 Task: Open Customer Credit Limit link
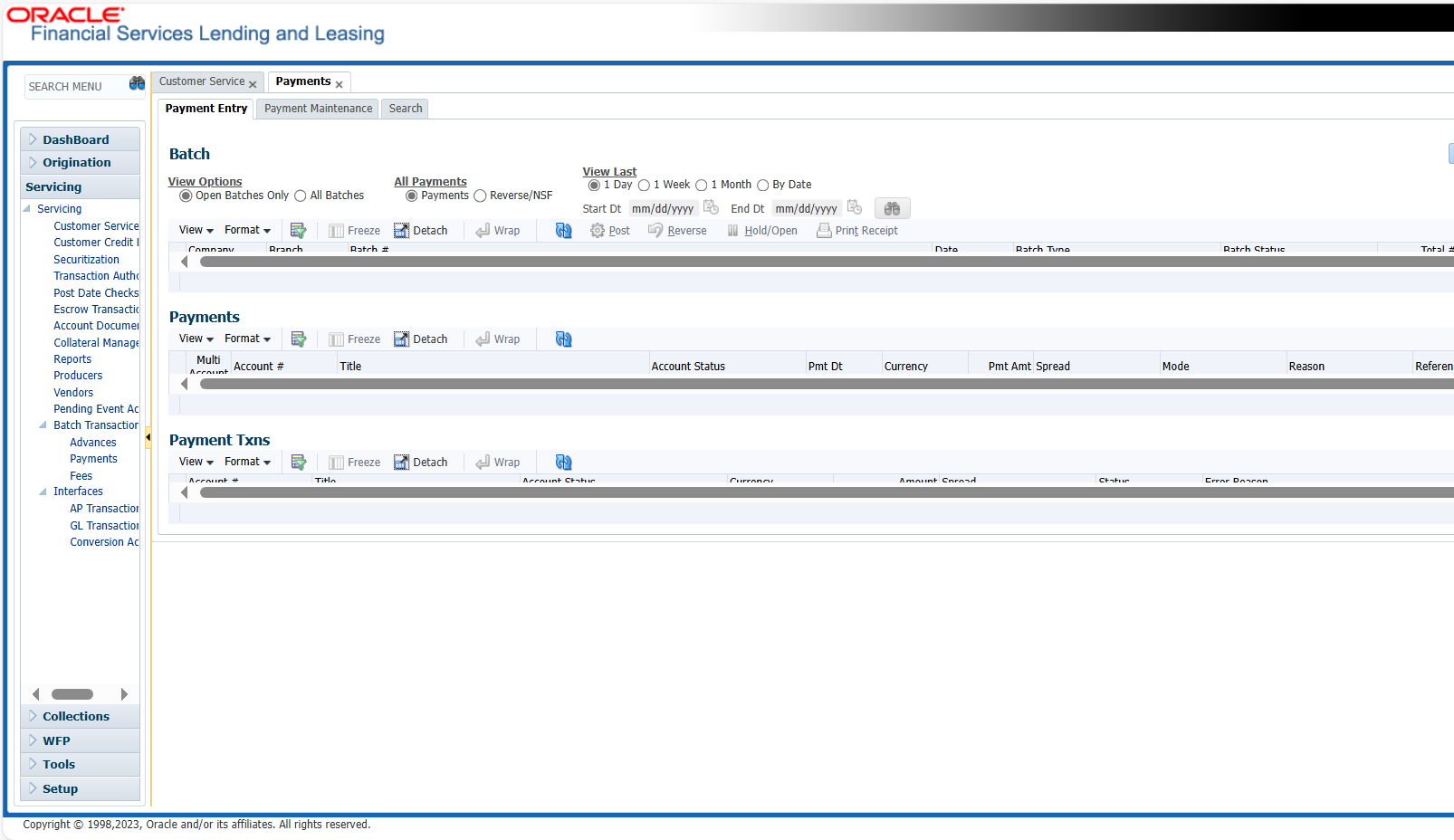pyautogui.click(x=96, y=243)
